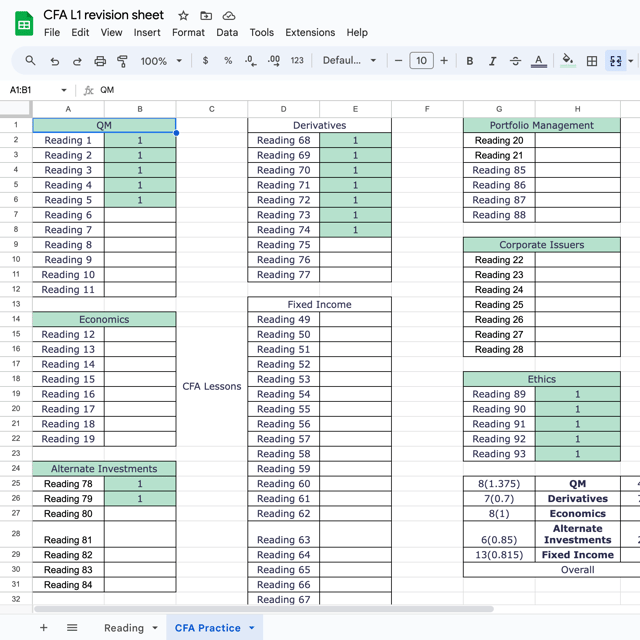
Task: Decrease font size with minus button
Action: (398, 61)
